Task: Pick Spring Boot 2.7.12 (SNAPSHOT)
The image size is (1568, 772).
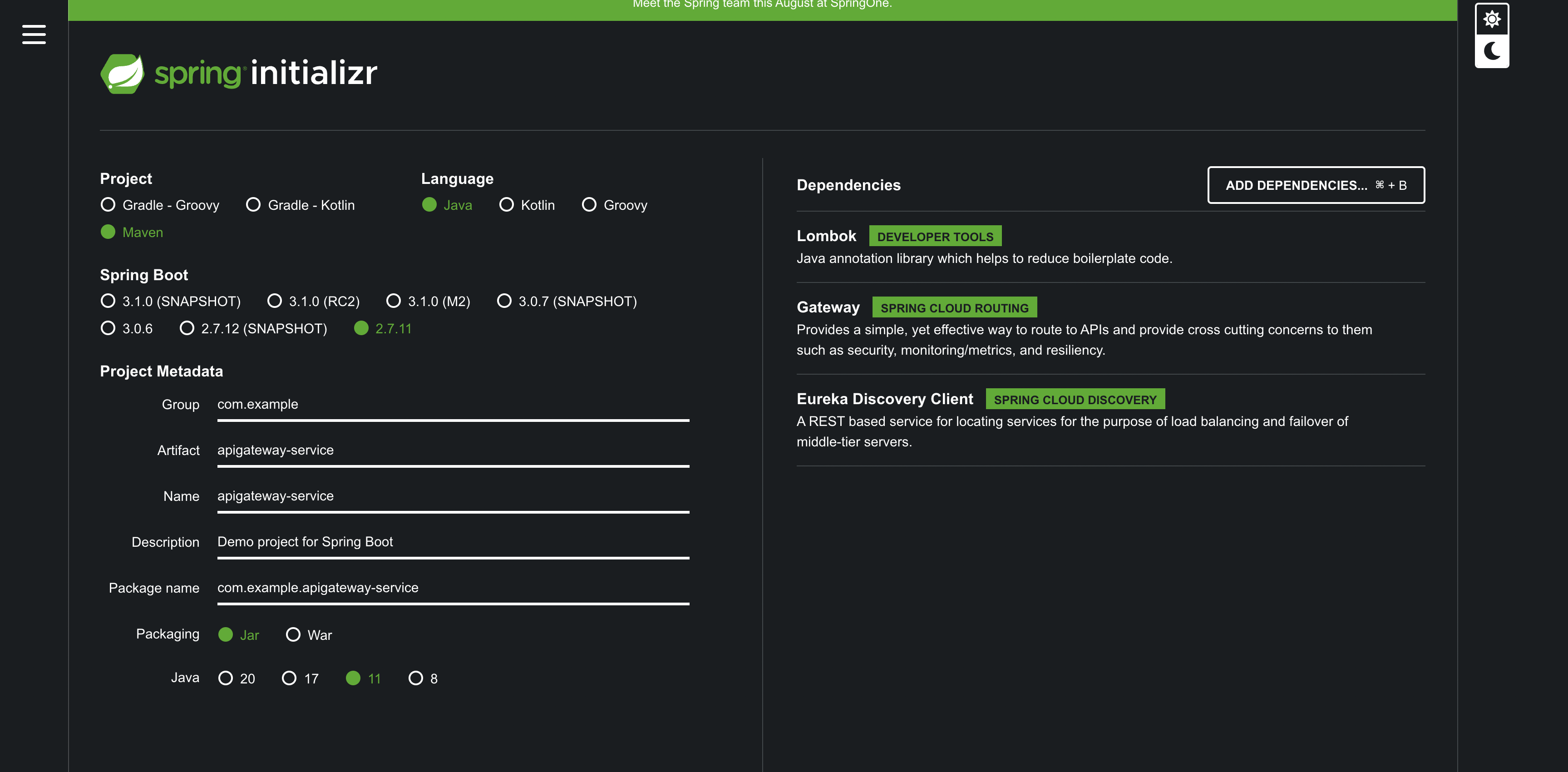Action: click(253, 329)
